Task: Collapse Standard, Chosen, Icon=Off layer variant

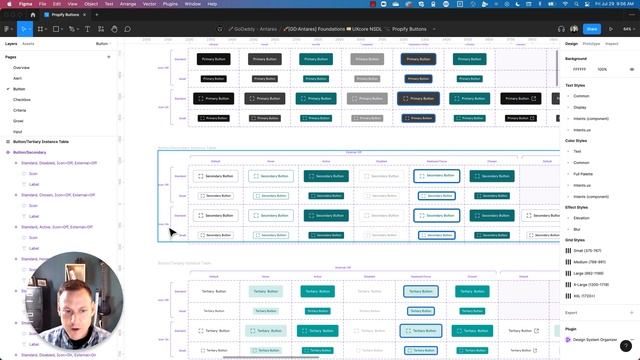Action: (16, 195)
